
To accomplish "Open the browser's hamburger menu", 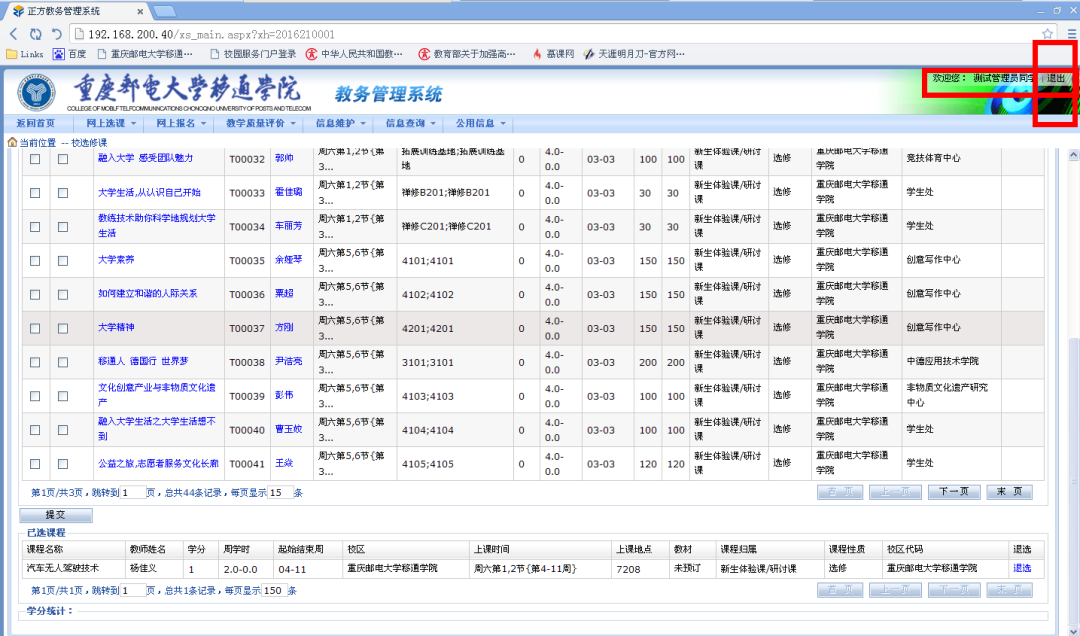I will pos(1069,34).
